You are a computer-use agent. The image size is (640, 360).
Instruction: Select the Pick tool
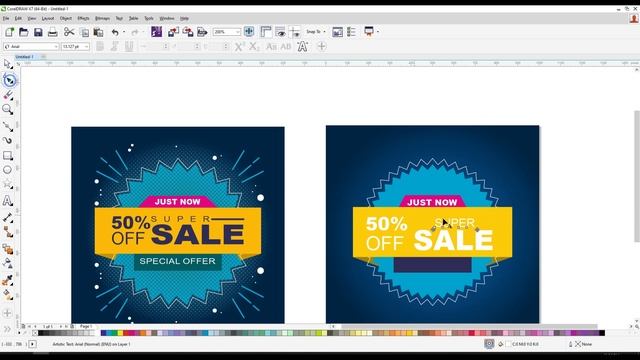(x=7, y=64)
